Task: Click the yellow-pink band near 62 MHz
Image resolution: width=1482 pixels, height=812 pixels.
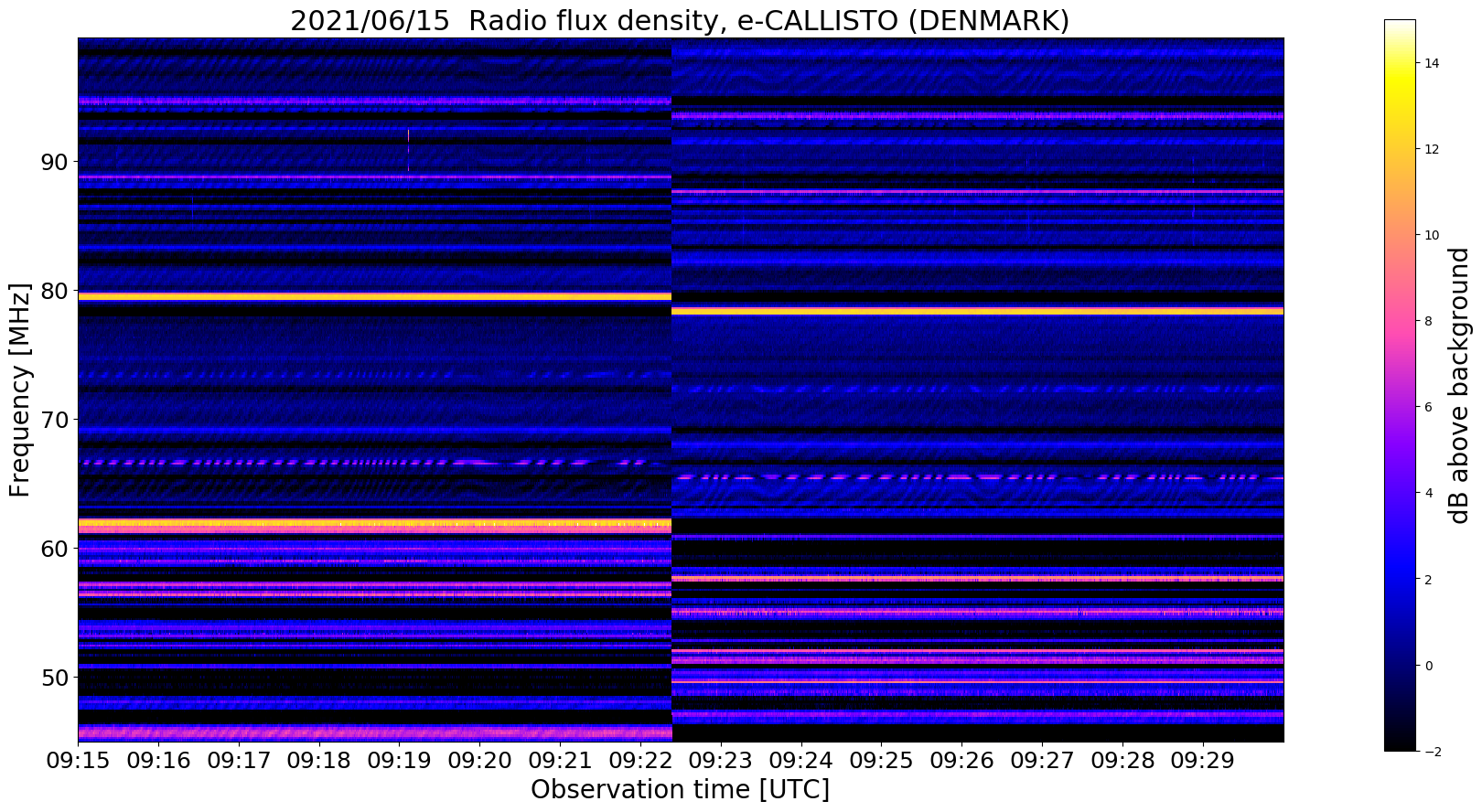Action: click(374, 525)
